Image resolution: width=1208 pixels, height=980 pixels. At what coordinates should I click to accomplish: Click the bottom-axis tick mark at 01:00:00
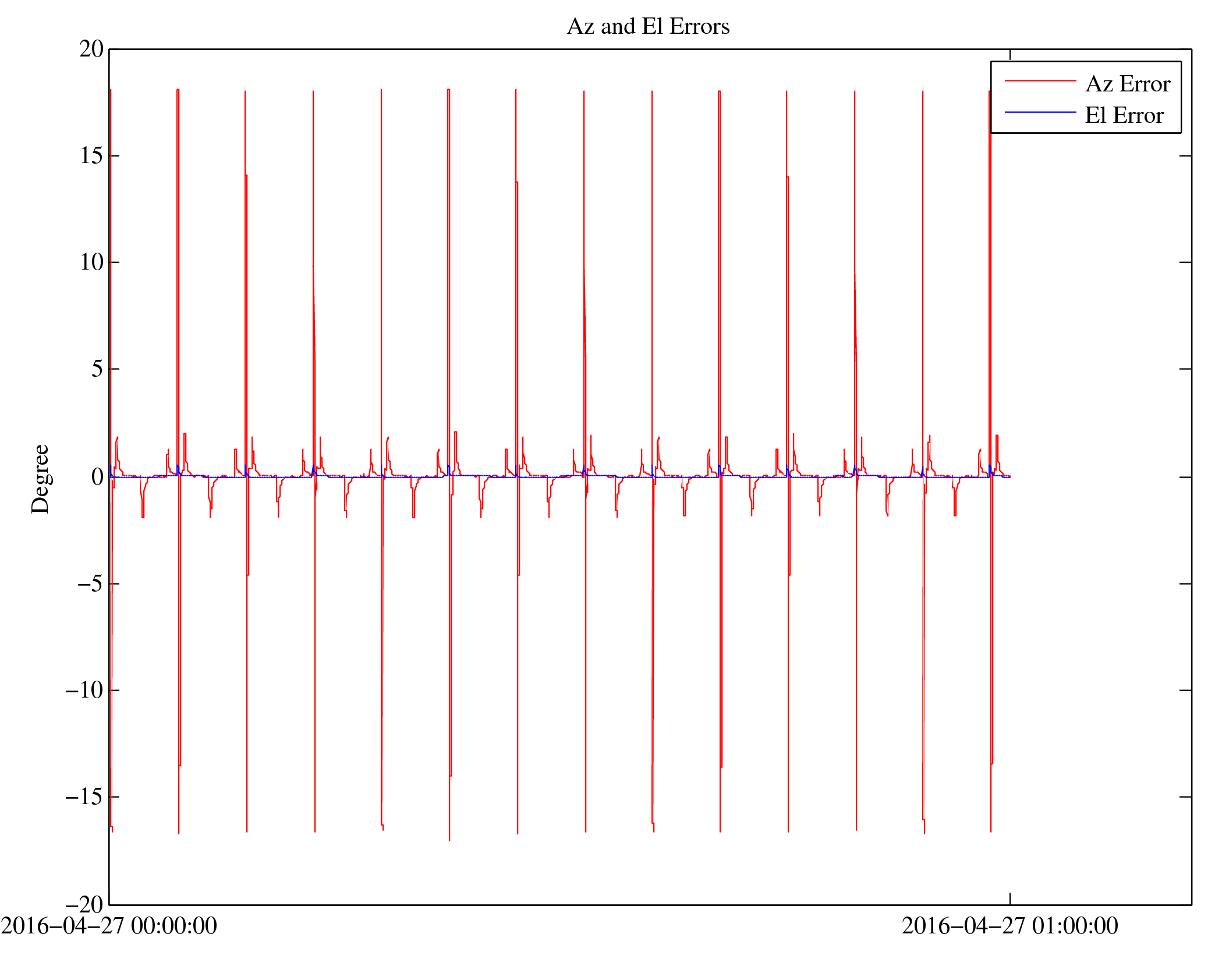click(x=1009, y=898)
